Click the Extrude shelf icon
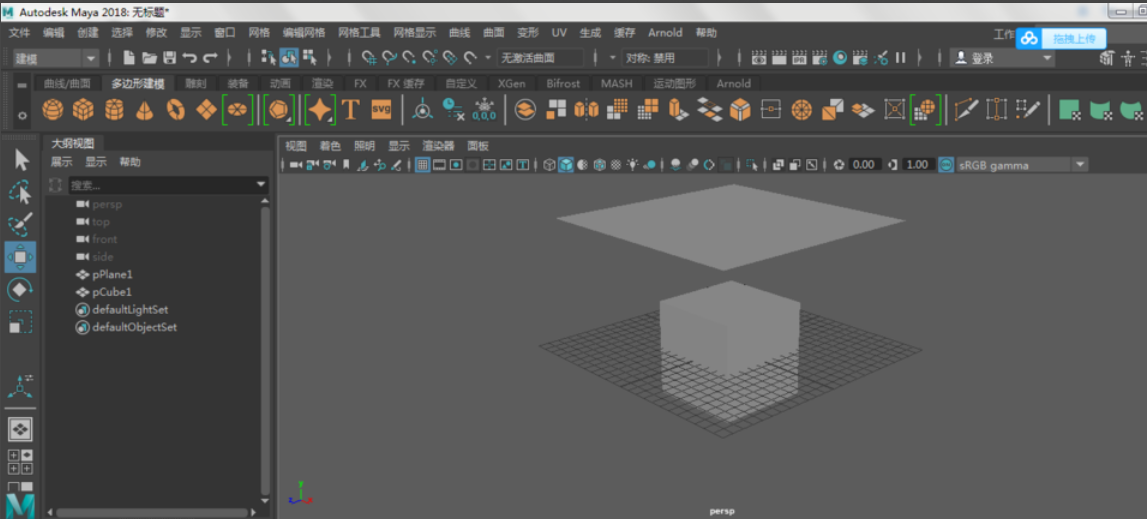Image resolution: width=1147 pixels, height=519 pixels. click(x=679, y=110)
